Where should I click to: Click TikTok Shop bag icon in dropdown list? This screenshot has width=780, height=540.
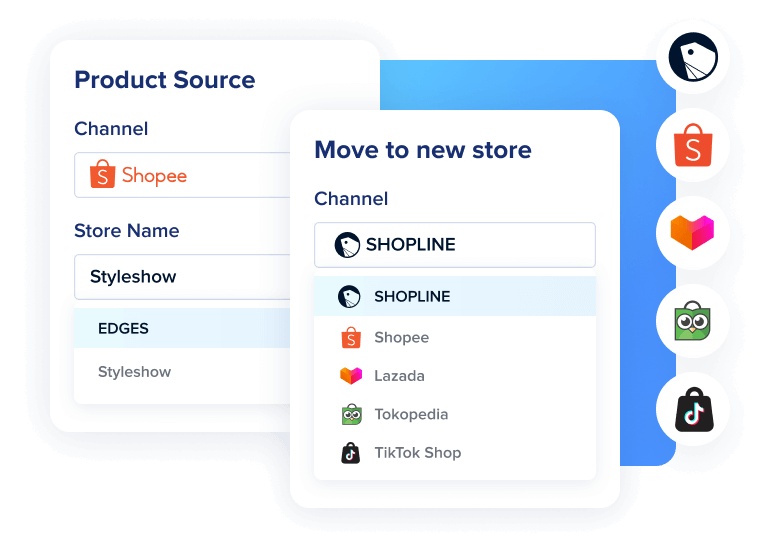point(351,453)
